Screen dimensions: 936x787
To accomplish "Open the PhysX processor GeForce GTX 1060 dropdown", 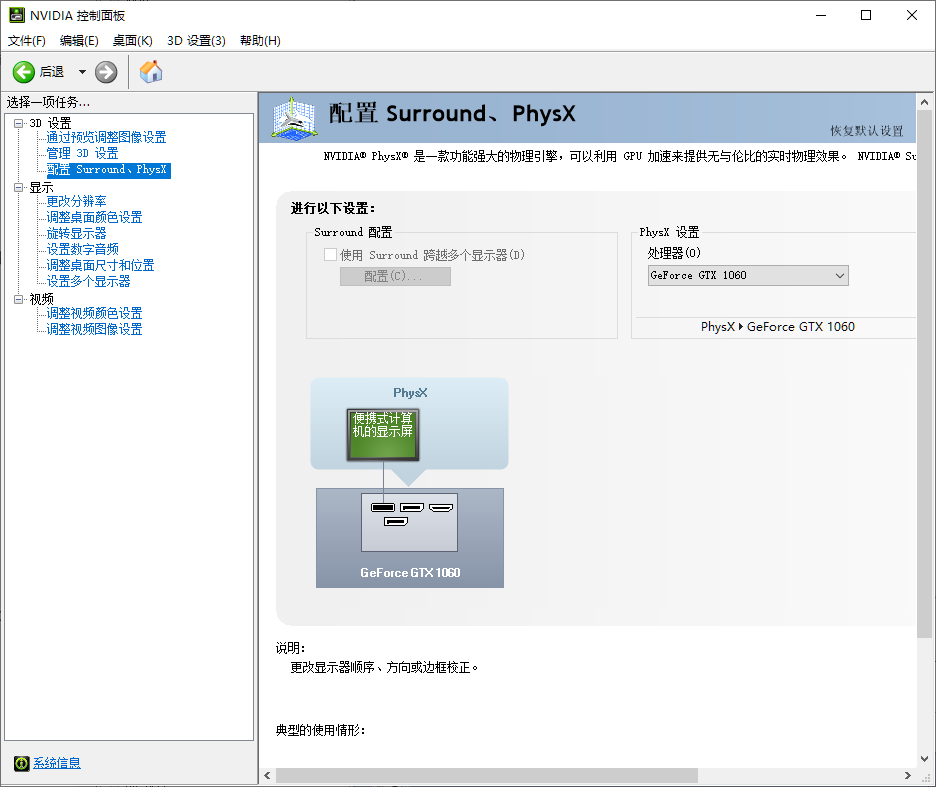I will click(x=748, y=275).
